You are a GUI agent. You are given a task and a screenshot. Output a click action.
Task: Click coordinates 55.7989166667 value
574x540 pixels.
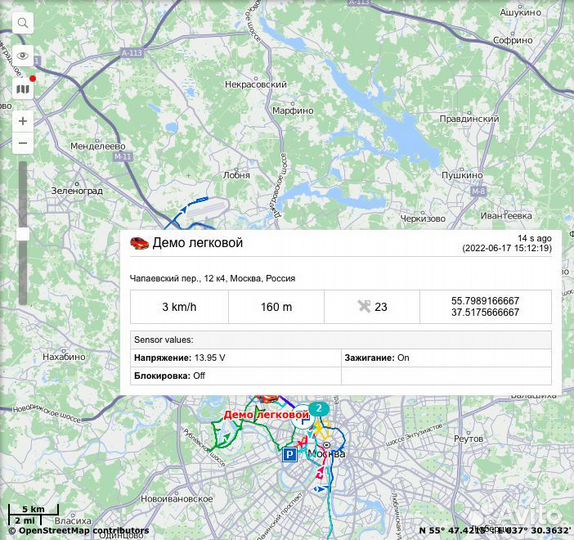(485, 301)
